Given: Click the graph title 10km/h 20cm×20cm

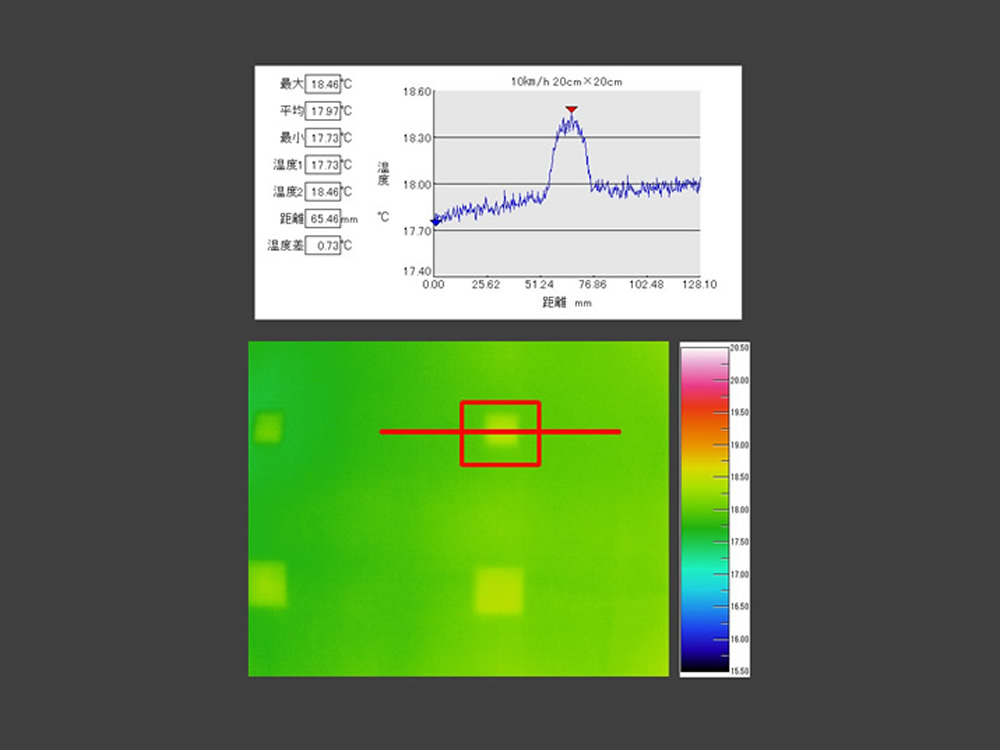Looking at the screenshot, I should click(566, 81).
